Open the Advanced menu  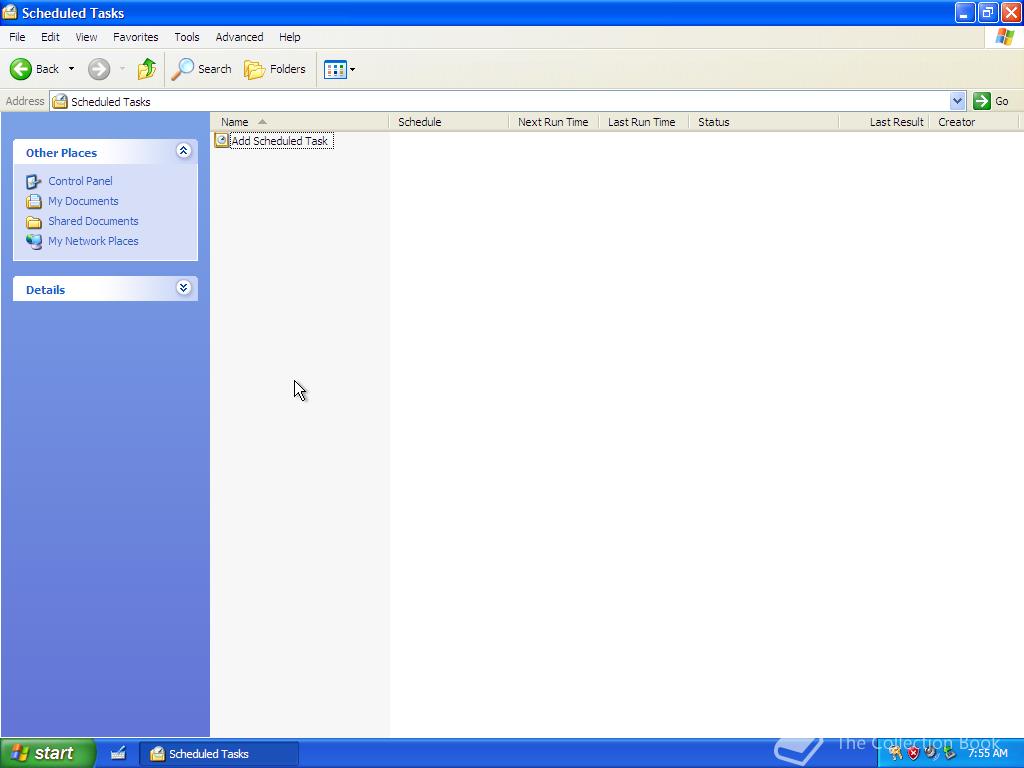239,37
